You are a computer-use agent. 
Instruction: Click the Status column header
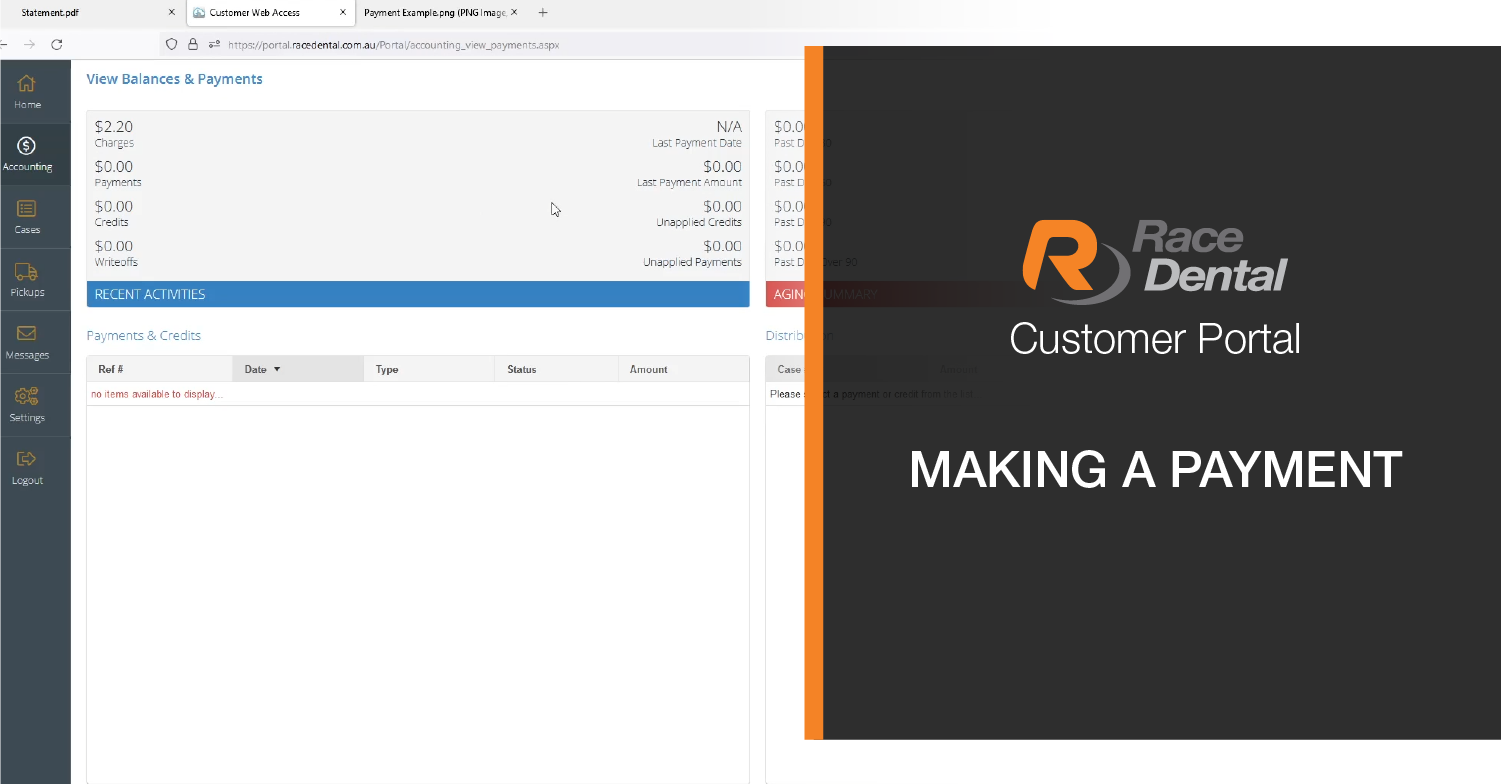[x=521, y=369]
